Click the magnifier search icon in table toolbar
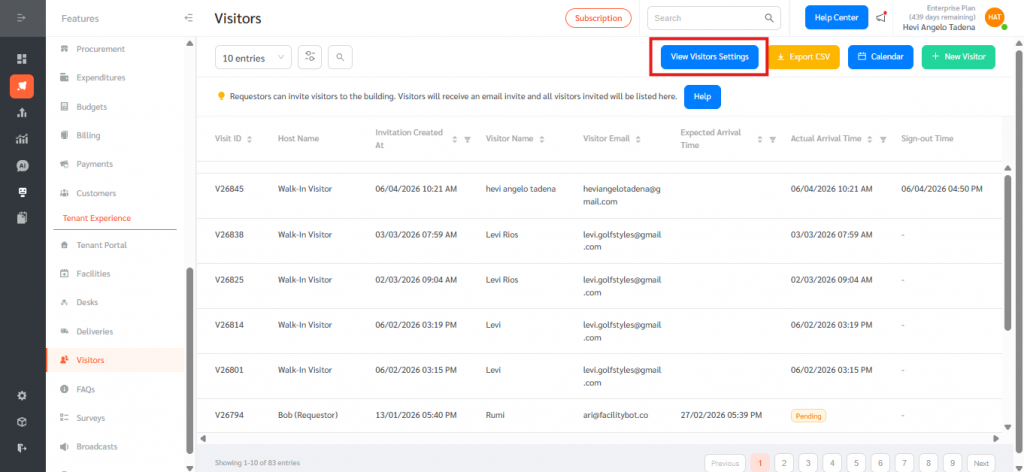The height and width of the screenshot is (472, 1024). coord(340,57)
